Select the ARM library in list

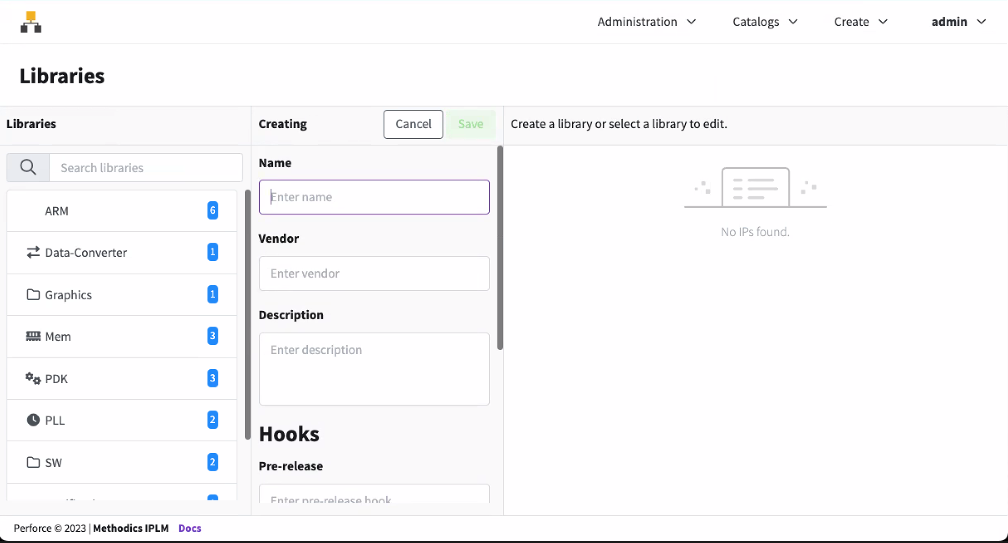[57, 211]
